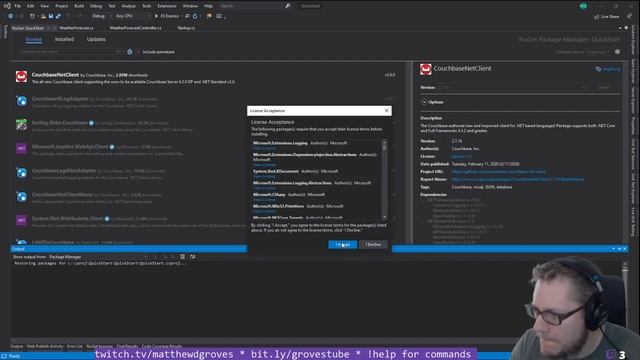The height and width of the screenshot is (360, 640).
Task: Click the Save toolbar icon
Action: pyautogui.click(x=51, y=16)
